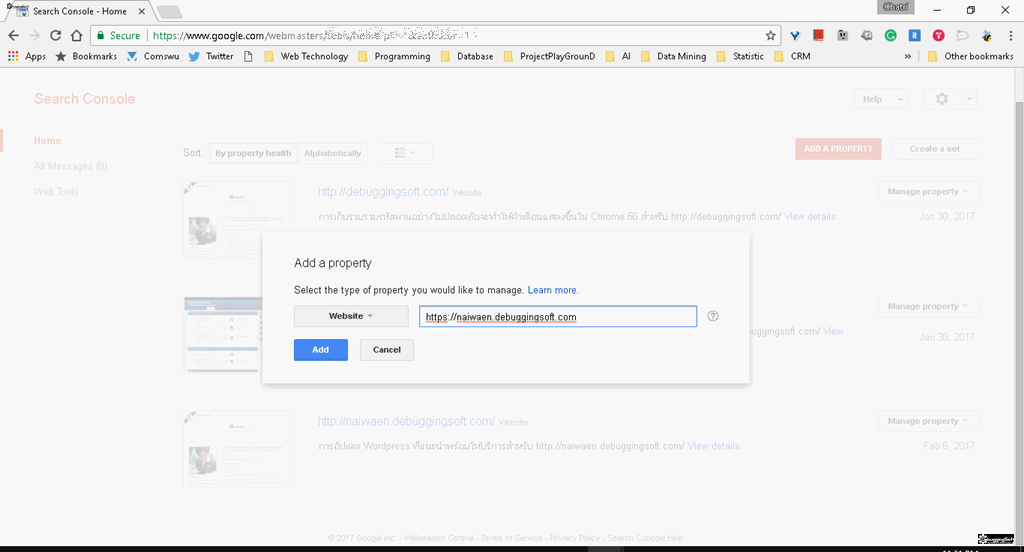Open the Comswu bookmark

[x=153, y=56]
